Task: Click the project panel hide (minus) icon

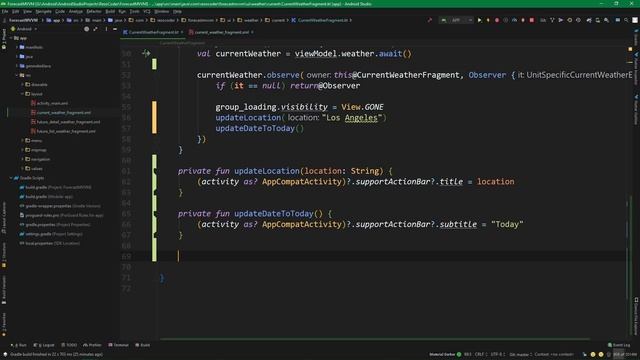Action: (115, 29)
